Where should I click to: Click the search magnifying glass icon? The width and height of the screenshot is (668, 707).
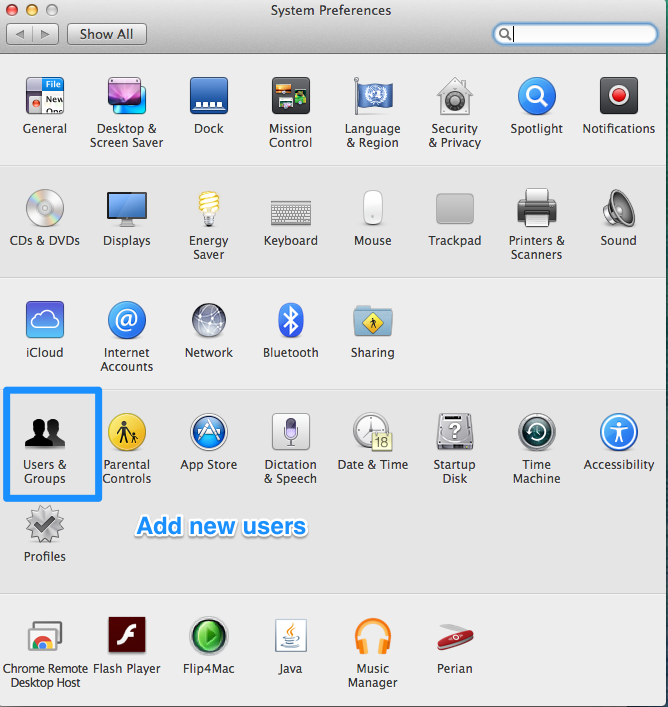click(505, 34)
